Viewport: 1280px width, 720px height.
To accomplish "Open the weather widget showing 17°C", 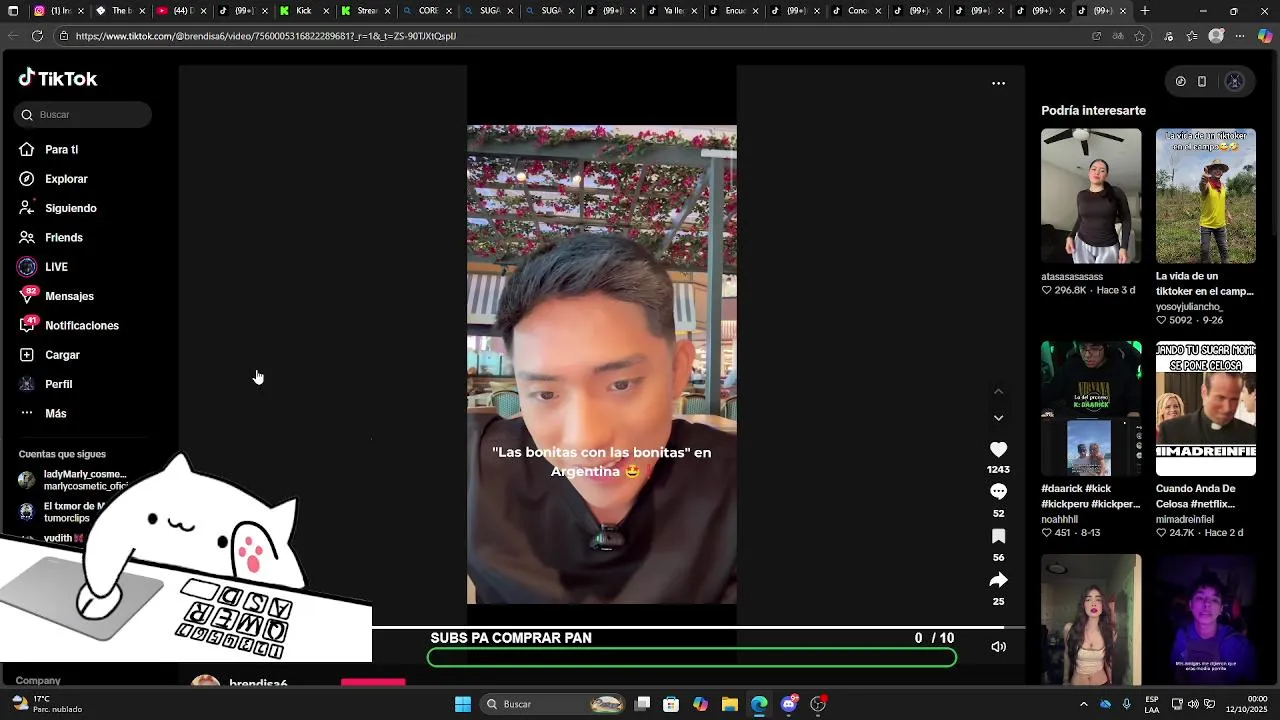I will pos(47,704).
